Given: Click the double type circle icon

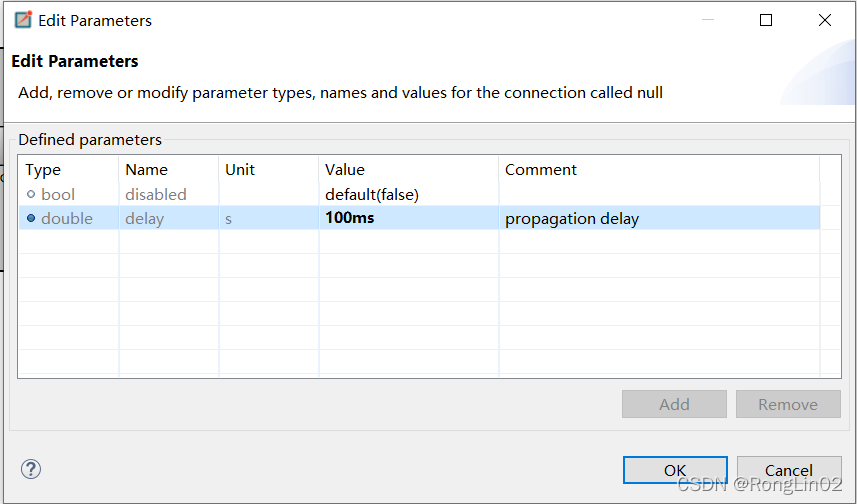Looking at the screenshot, I should pos(31,218).
